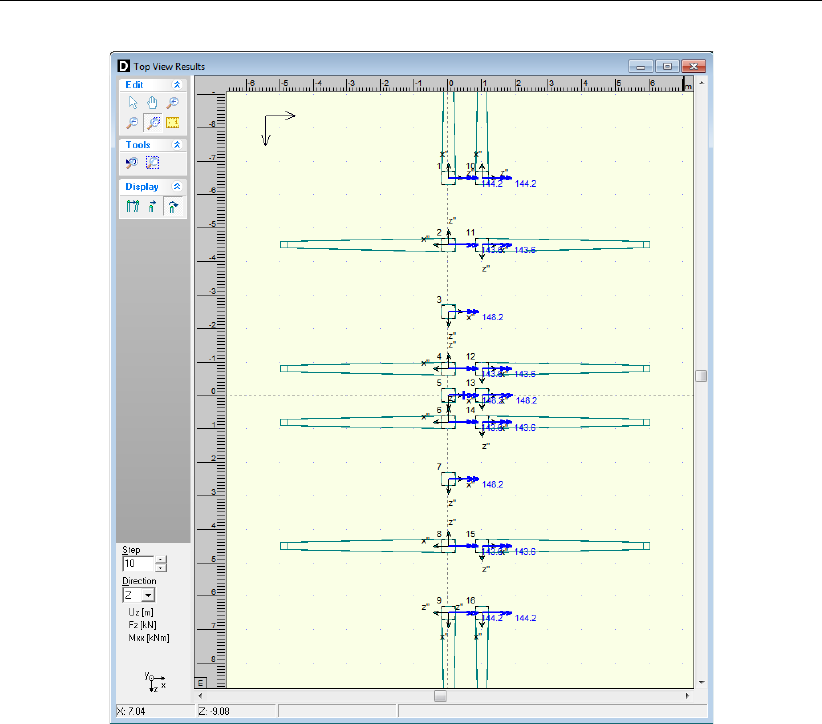Toggle the curved-arrow moment display icon

coord(172,207)
